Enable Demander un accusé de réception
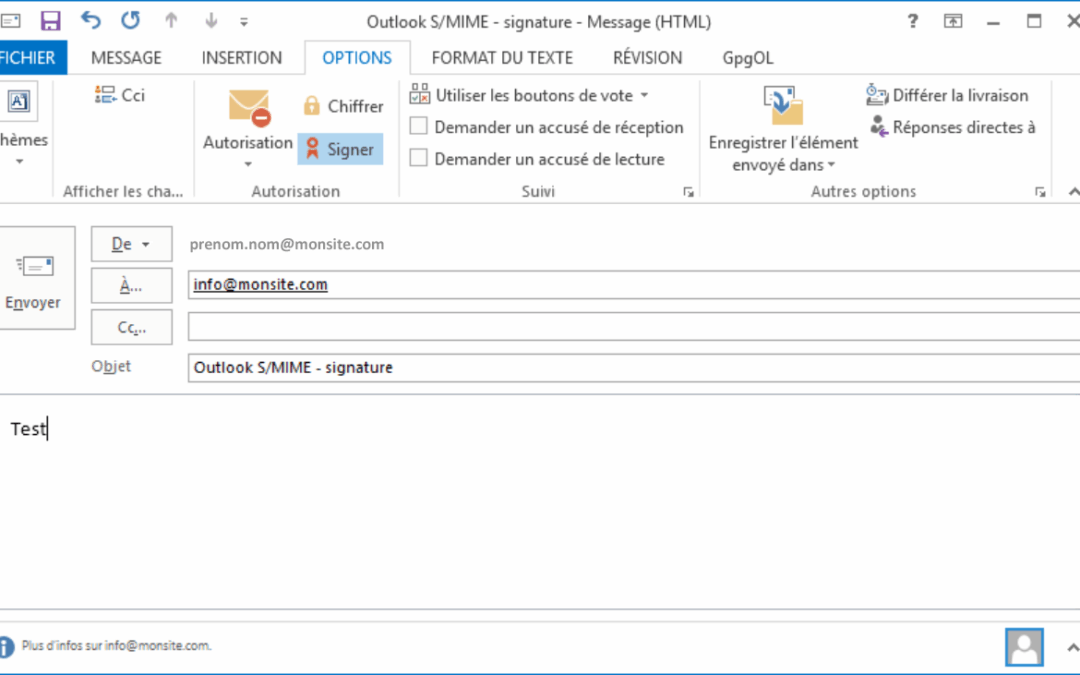Screen dimensions: 1080x675 pyautogui.click(x=418, y=126)
